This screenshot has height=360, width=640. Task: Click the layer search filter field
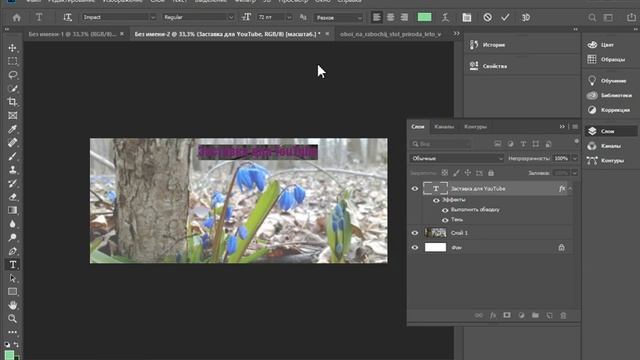[x=440, y=144]
